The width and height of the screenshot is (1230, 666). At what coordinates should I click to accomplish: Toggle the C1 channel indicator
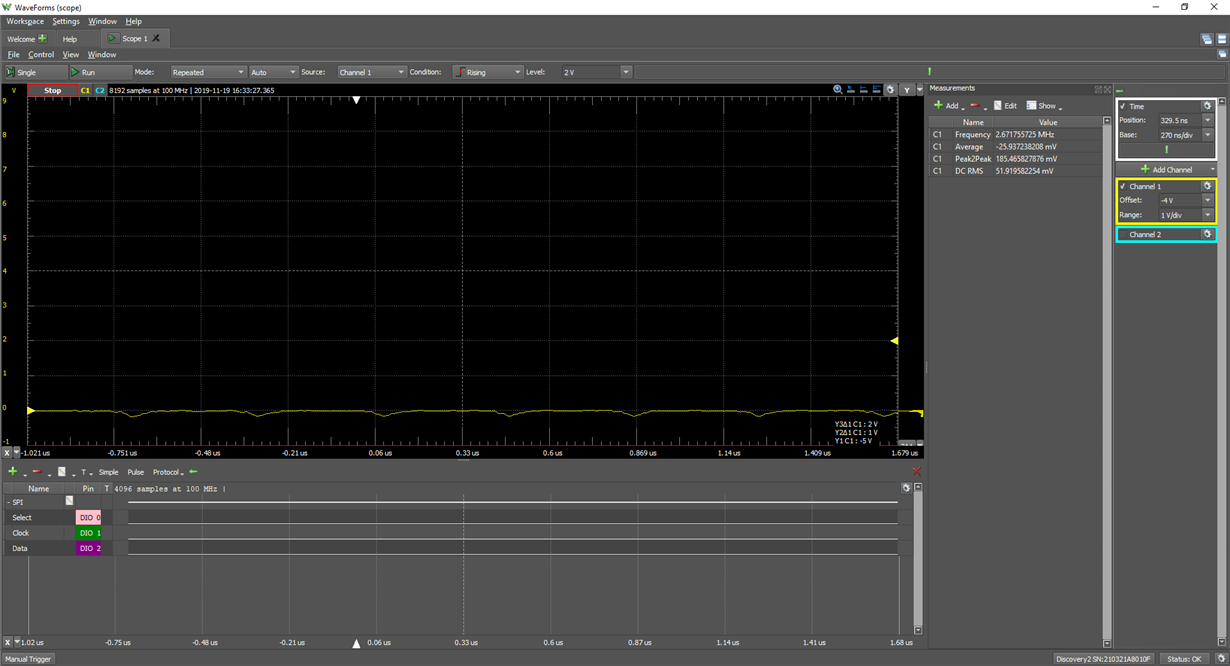coord(86,90)
